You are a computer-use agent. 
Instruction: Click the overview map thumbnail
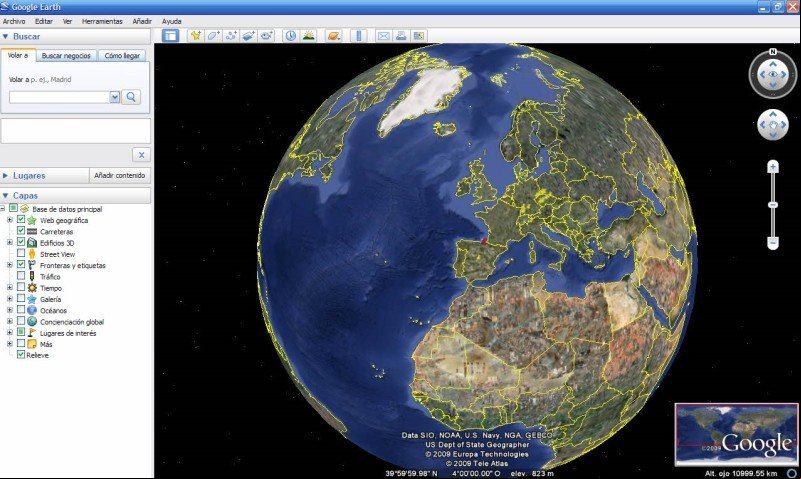pyautogui.click(x=736, y=435)
